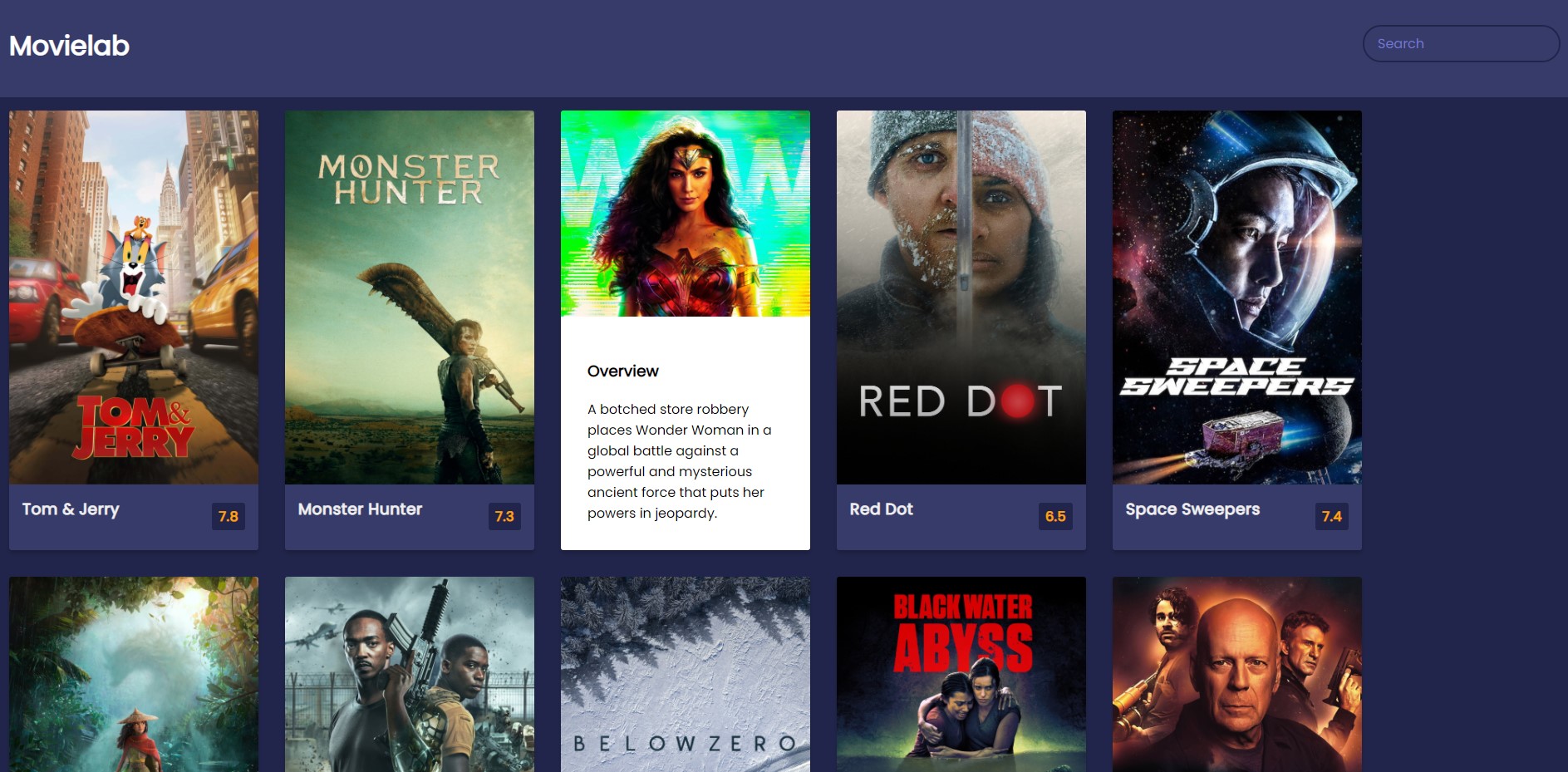
Task: Click the 7.4 rating badge
Action: click(1332, 516)
